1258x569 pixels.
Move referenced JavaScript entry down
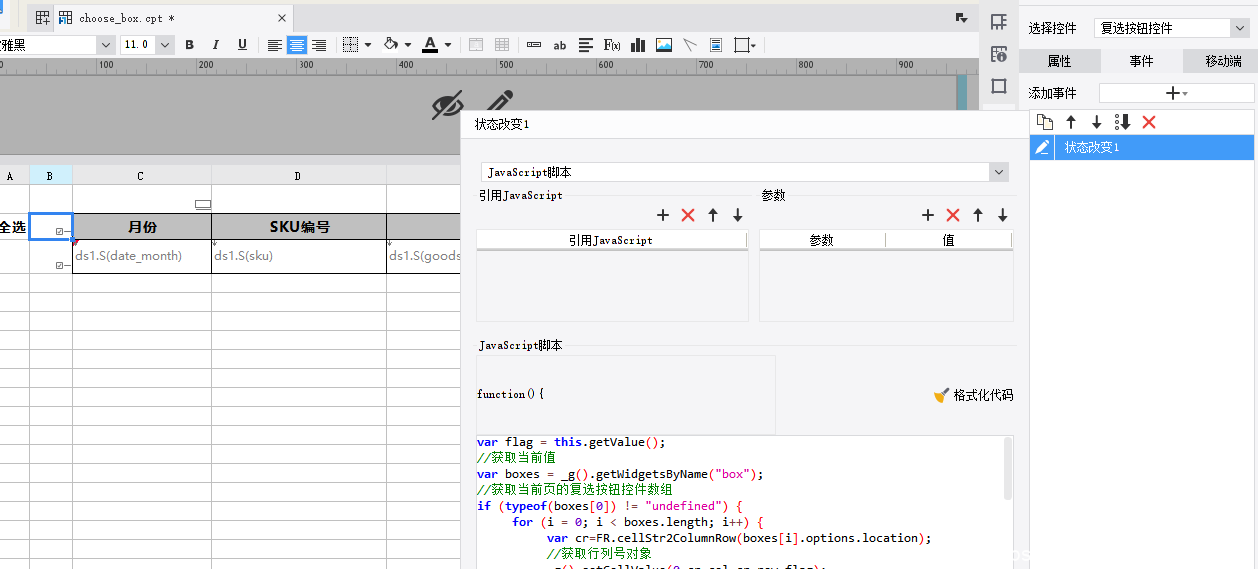pyautogui.click(x=738, y=215)
